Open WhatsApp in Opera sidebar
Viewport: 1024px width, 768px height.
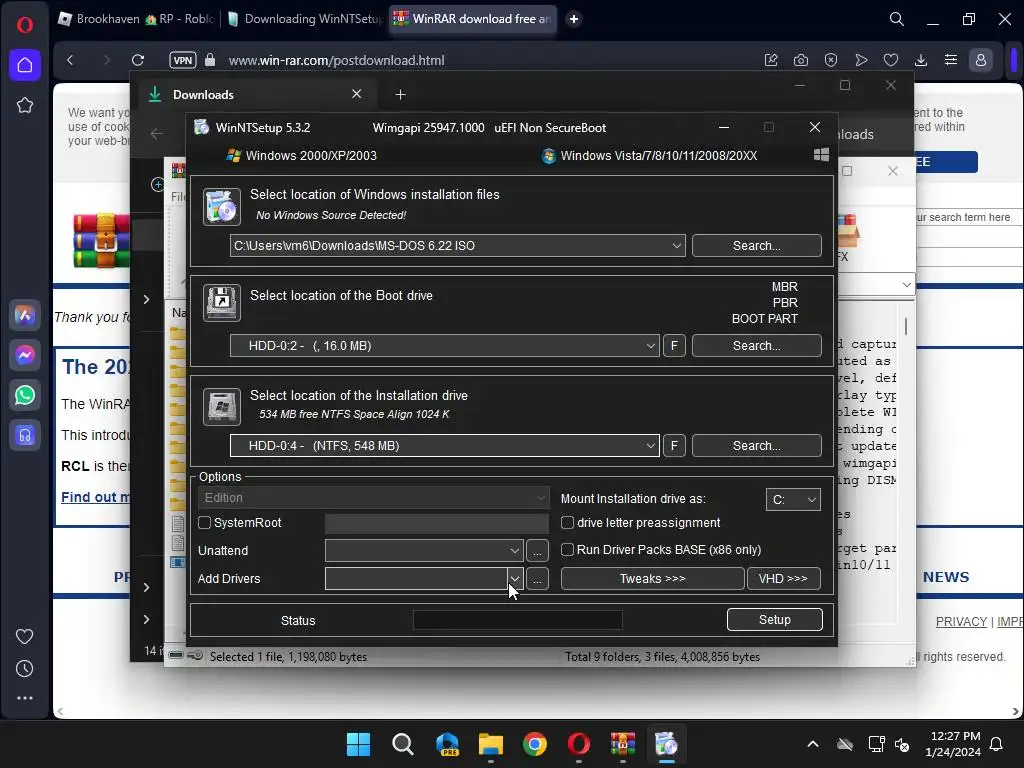click(25, 395)
